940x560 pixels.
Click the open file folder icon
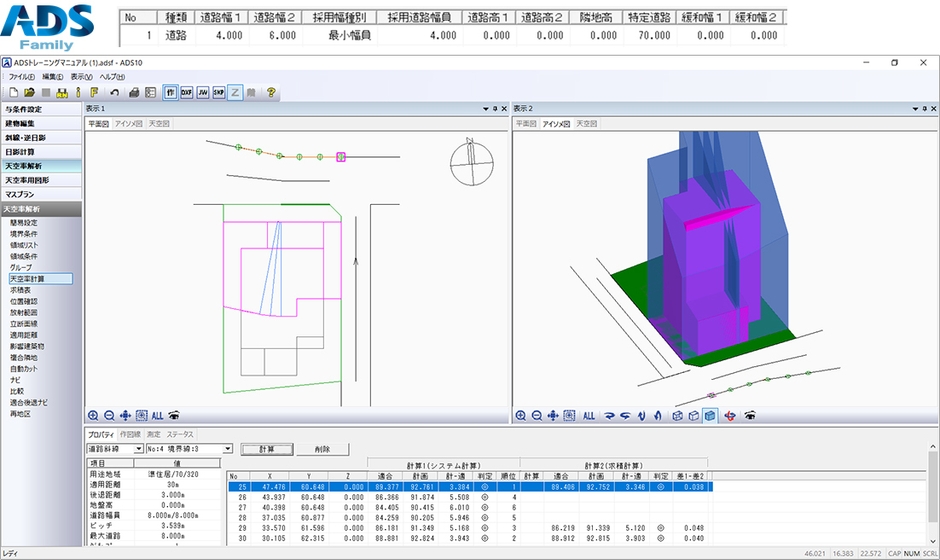pos(28,92)
